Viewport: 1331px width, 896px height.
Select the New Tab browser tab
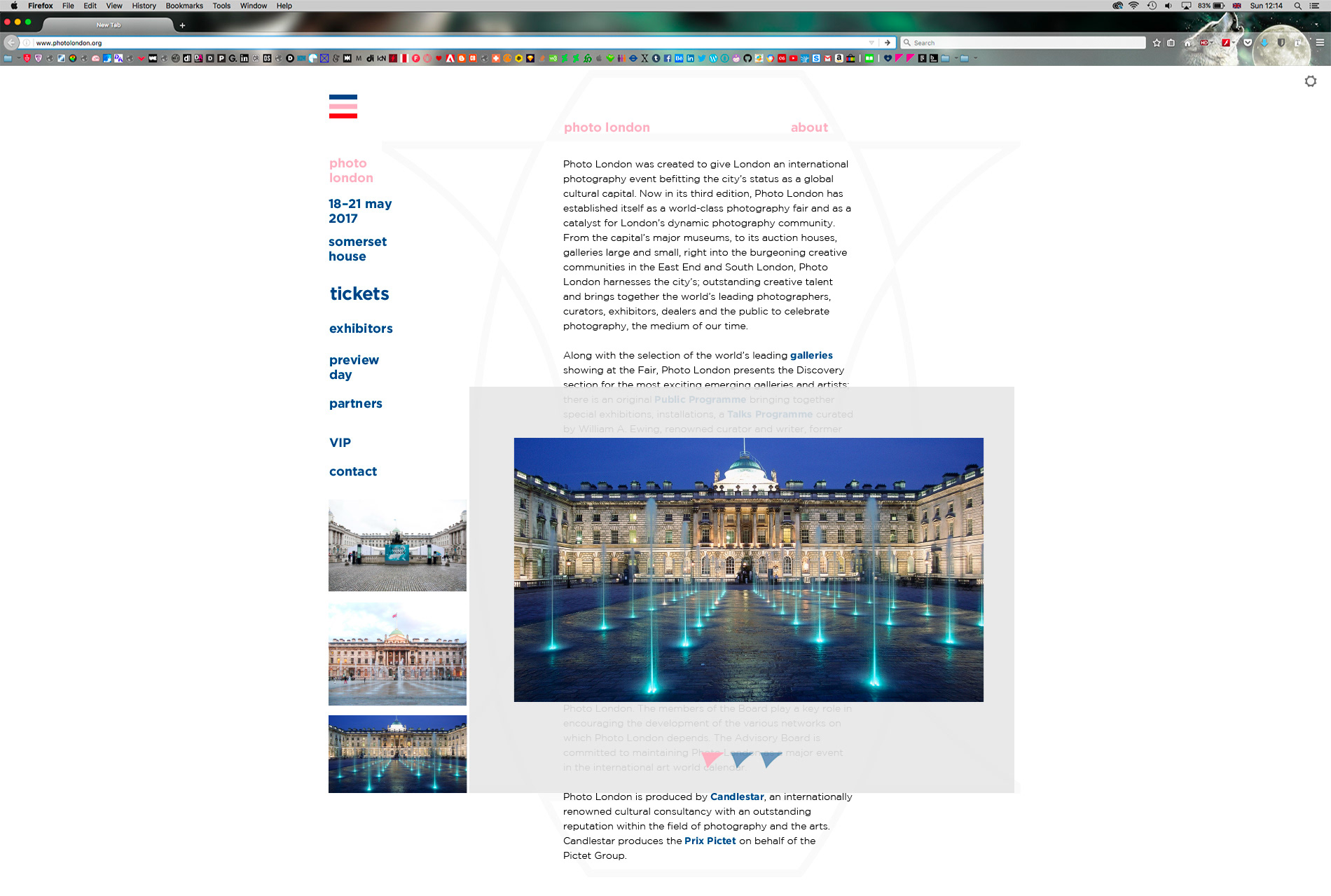click(x=108, y=25)
